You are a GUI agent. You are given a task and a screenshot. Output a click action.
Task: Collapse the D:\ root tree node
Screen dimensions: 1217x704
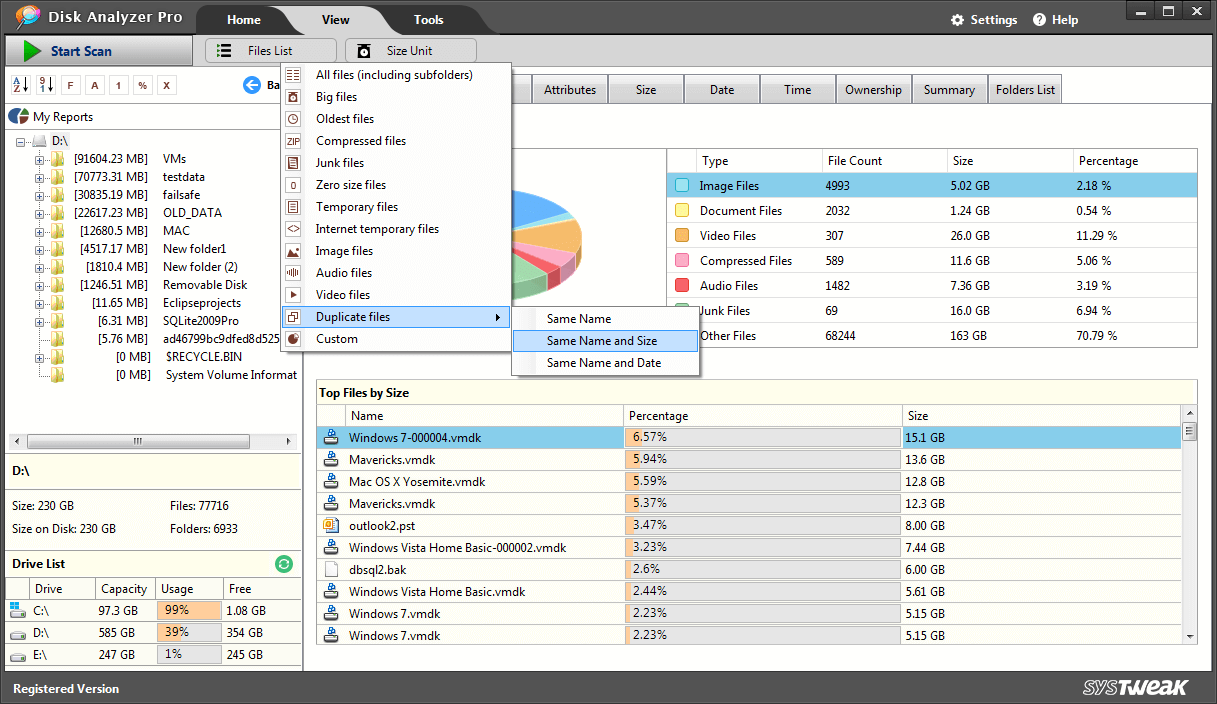[20, 142]
